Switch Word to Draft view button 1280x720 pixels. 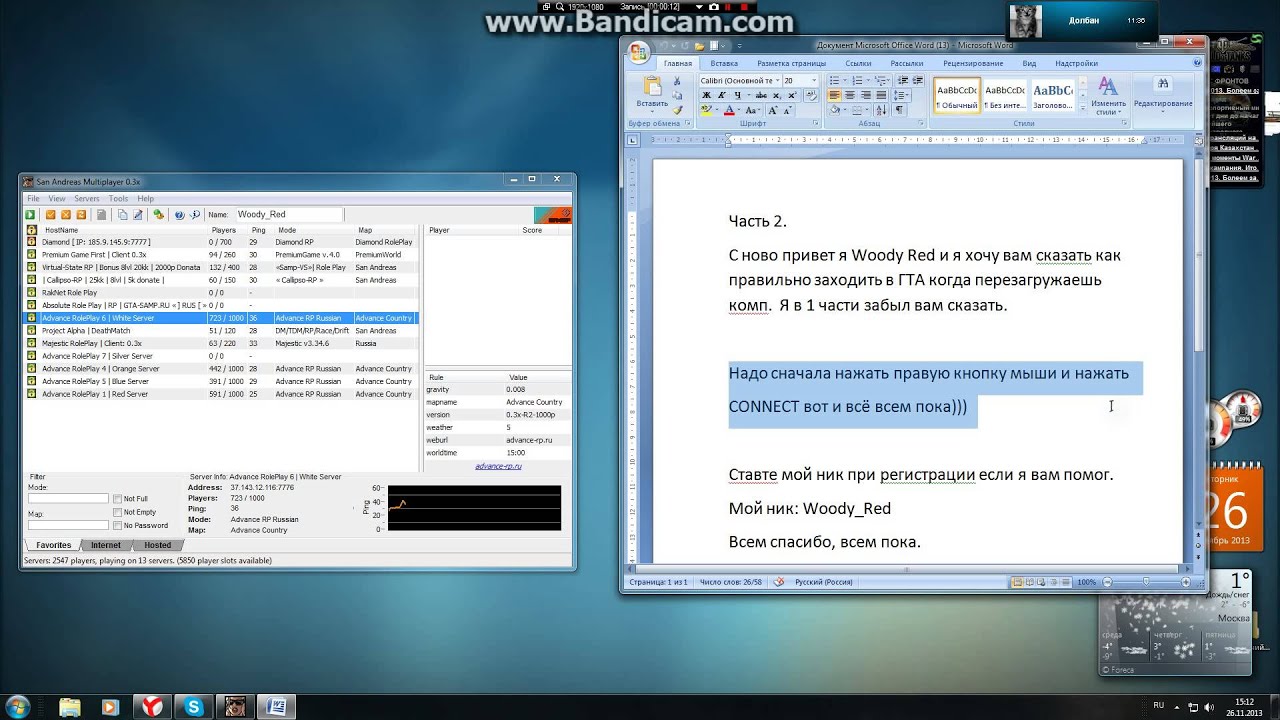click(1066, 582)
